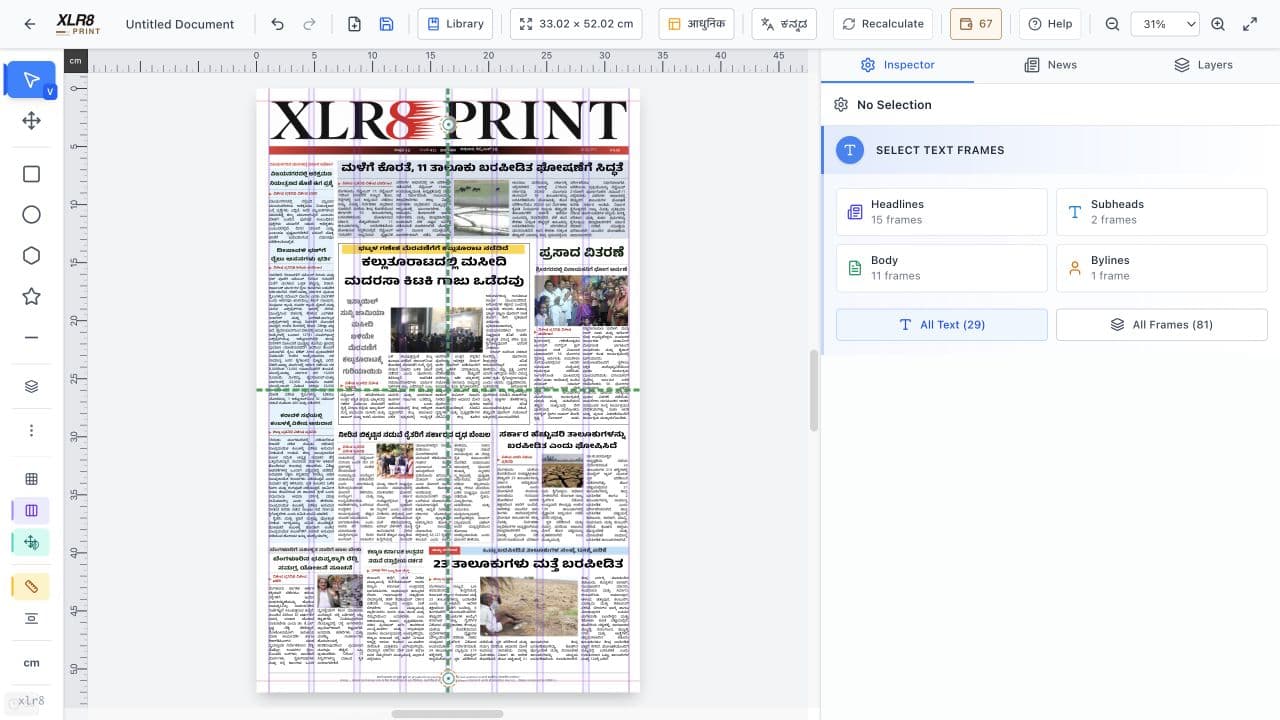
Task: Zoom in with the plus magnifier
Action: coord(1218,24)
